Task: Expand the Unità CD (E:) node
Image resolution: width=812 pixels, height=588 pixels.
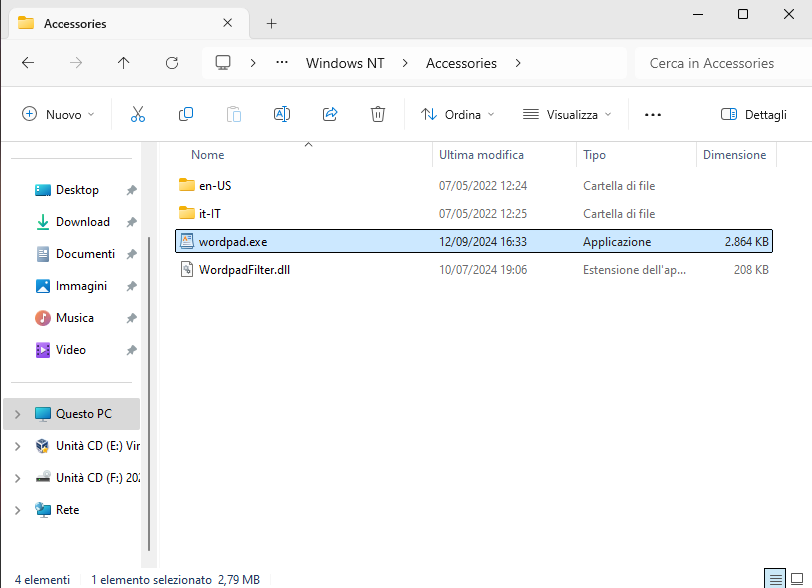Action: tap(18, 446)
